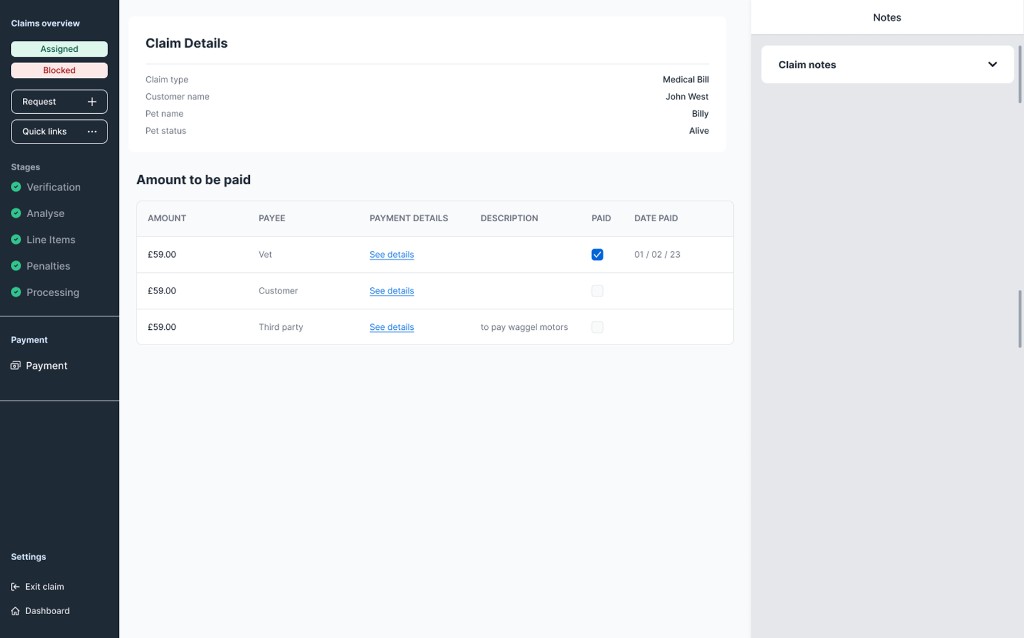Image resolution: width=1024 pixels, height=638 pixels.
Task: Click the Notes panel header
Action: [887, 18]
